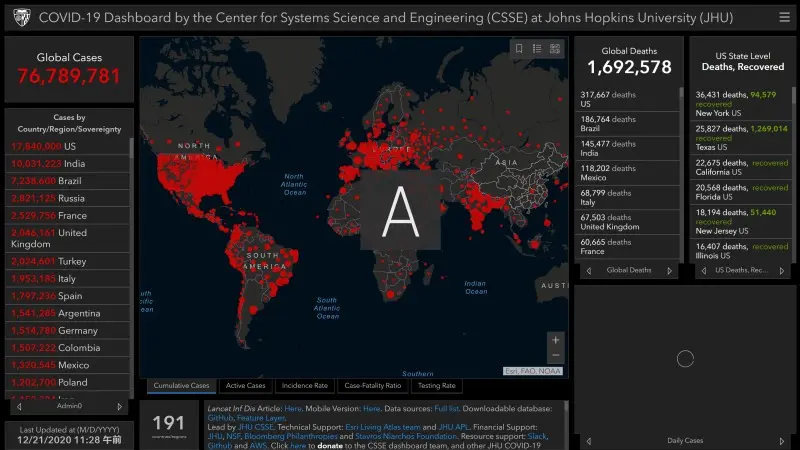Viewport: 800px width, 450px height.
Task: Open Stavros Niarchos Foundation link
Action: coord(406,436)
